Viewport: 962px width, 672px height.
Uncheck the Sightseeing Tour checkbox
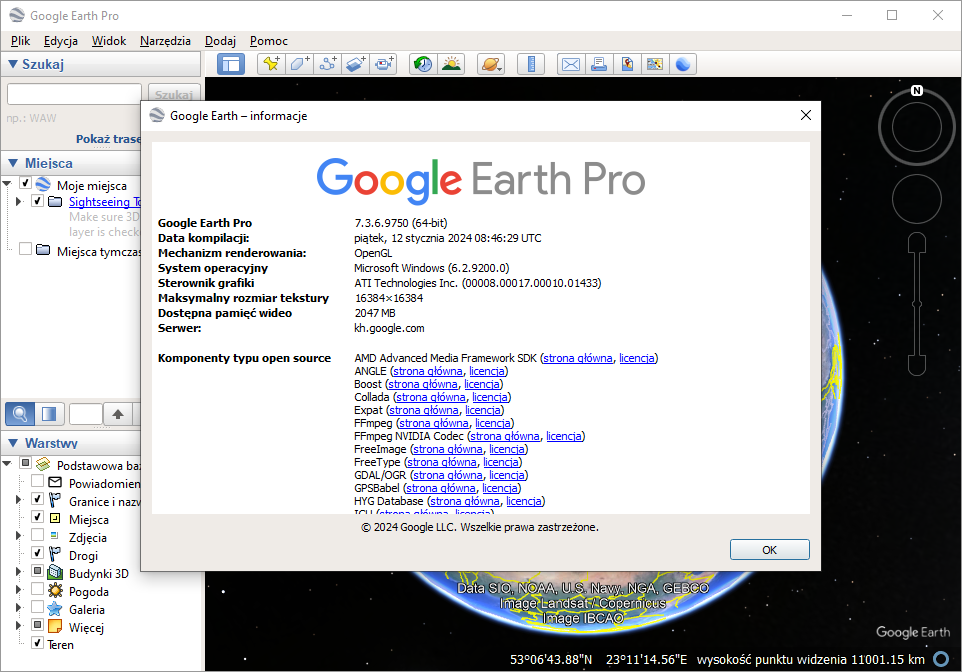[37, 201]
